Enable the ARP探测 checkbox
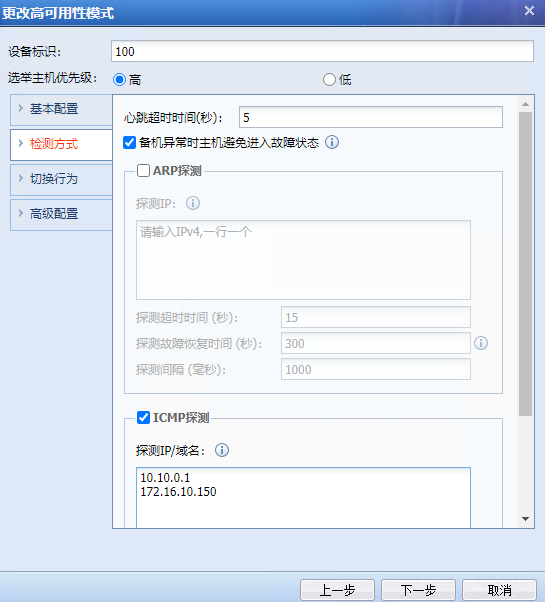Viewport: 545px width, 602px height. tap(143, 170)
